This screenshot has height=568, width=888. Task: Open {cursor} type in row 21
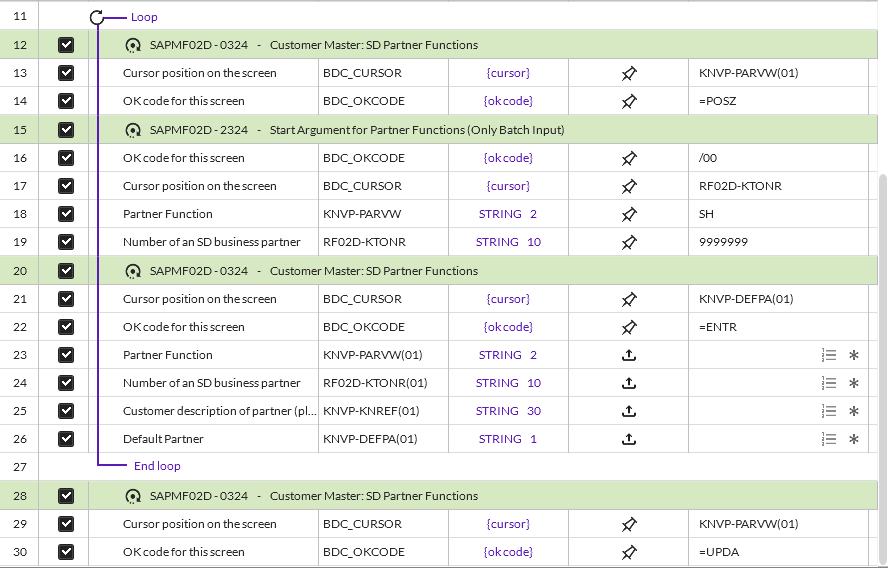coord(508,299)
